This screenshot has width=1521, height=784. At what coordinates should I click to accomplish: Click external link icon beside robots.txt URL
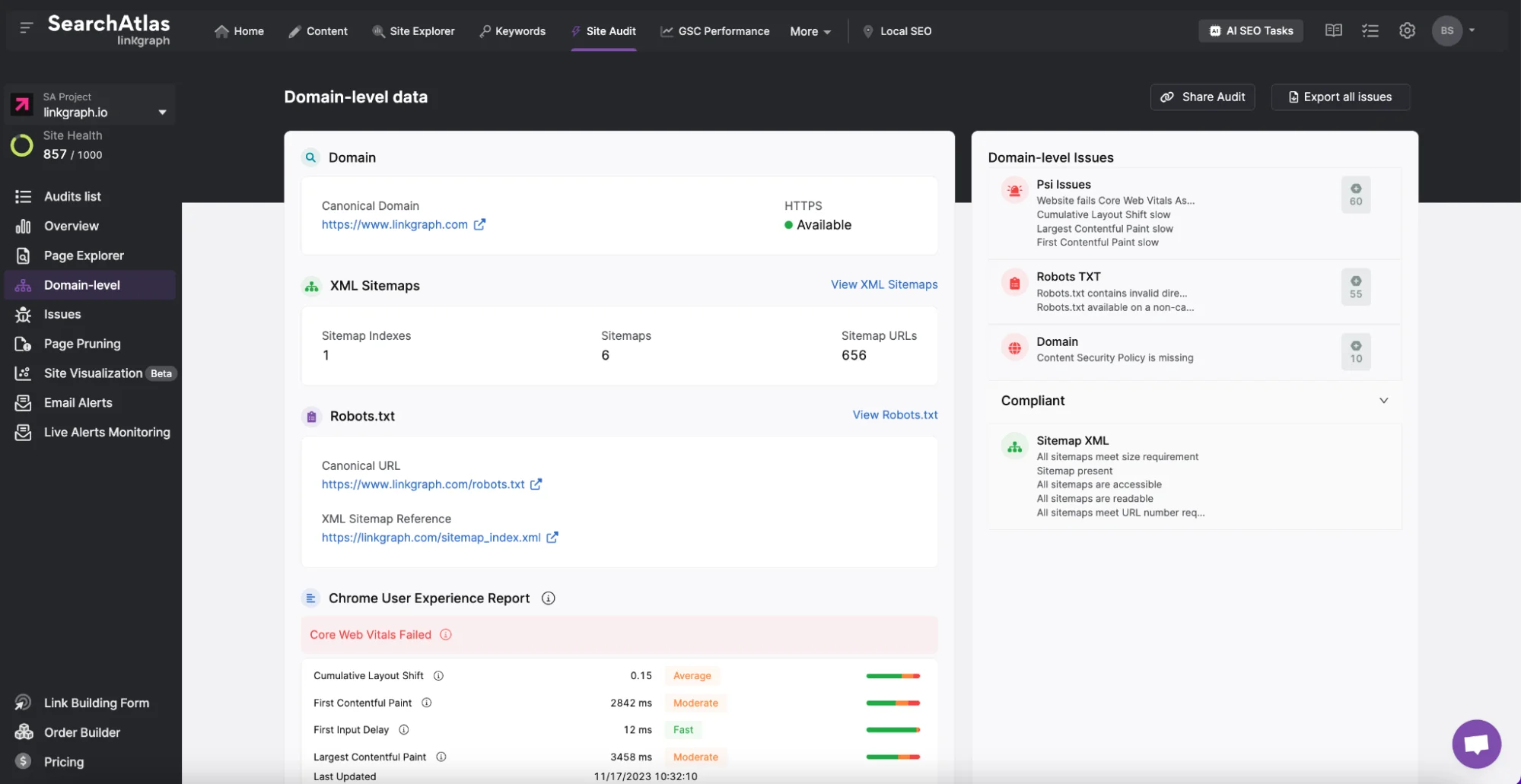536,484
